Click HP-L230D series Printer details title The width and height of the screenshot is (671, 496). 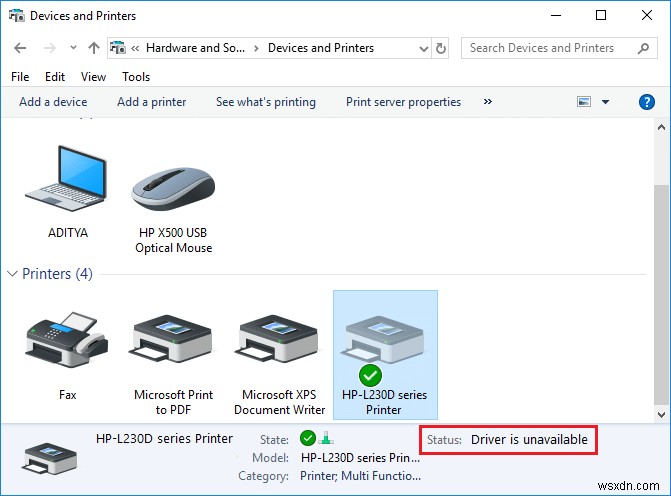pos(164,438)
